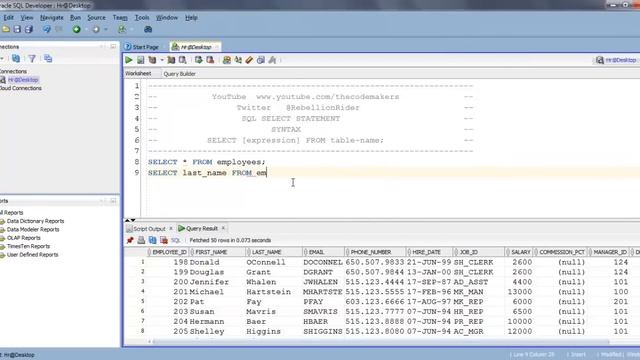Close the Script Output tab
Viewport: 640px width, 360px height.
pos(171,229)
